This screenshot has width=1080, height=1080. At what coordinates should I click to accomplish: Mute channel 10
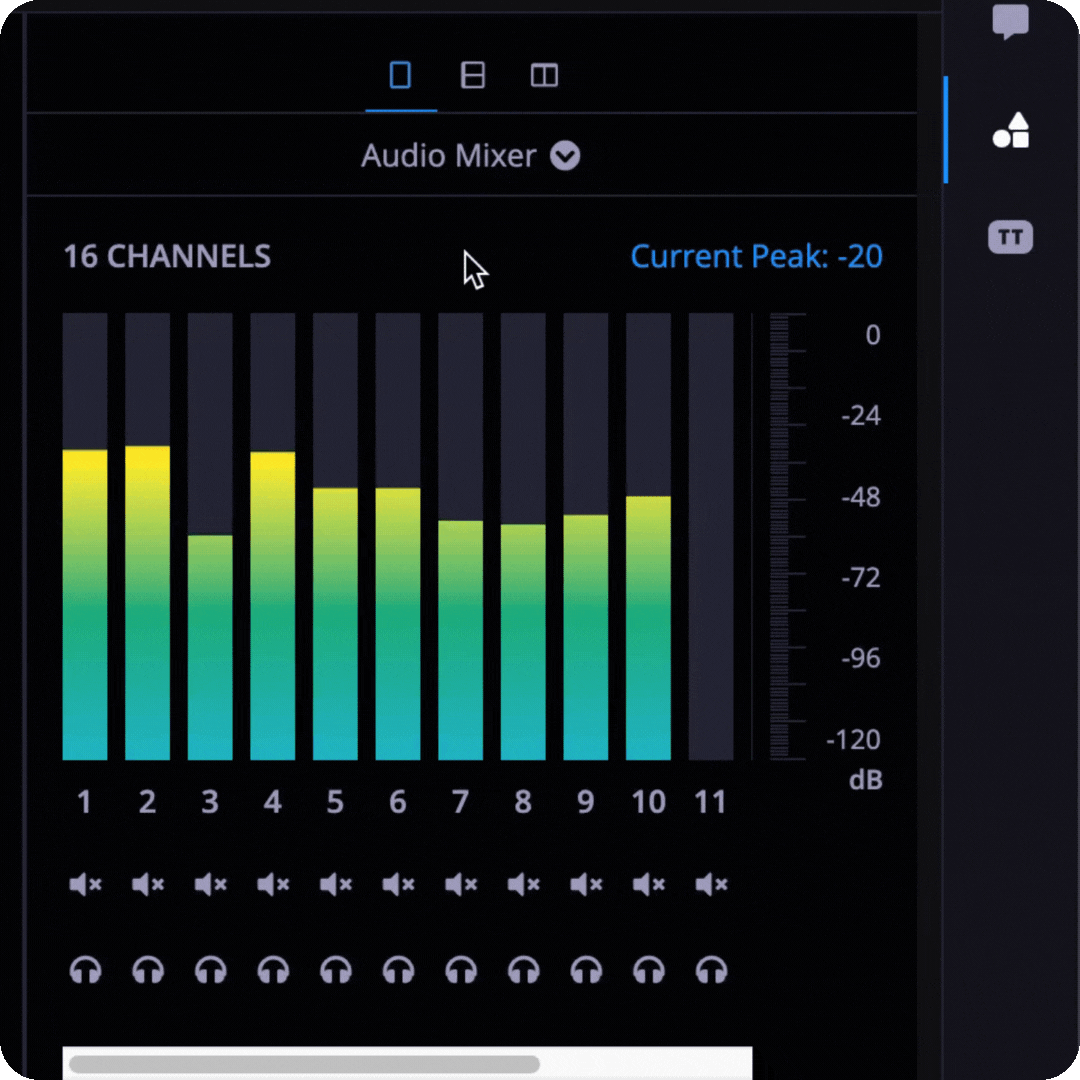coord(649,884)
